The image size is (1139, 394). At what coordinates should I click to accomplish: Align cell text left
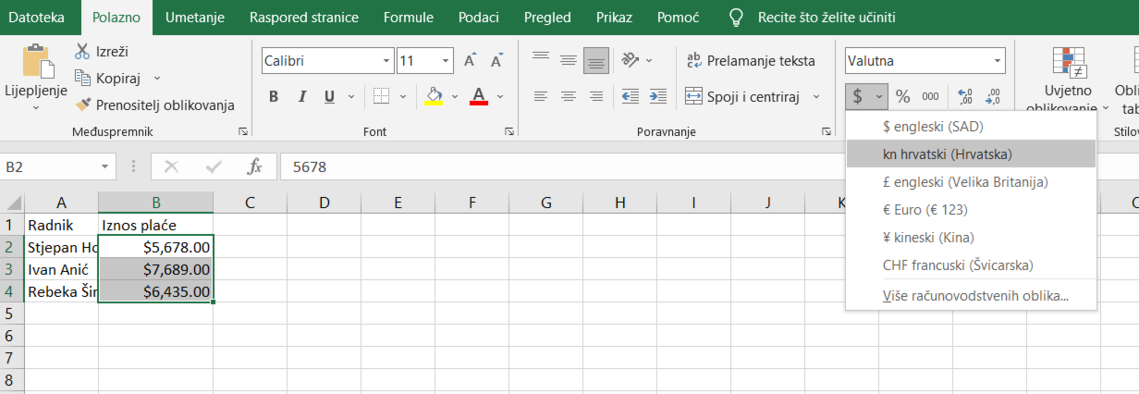pyautogui.click(x=540, y=96)
